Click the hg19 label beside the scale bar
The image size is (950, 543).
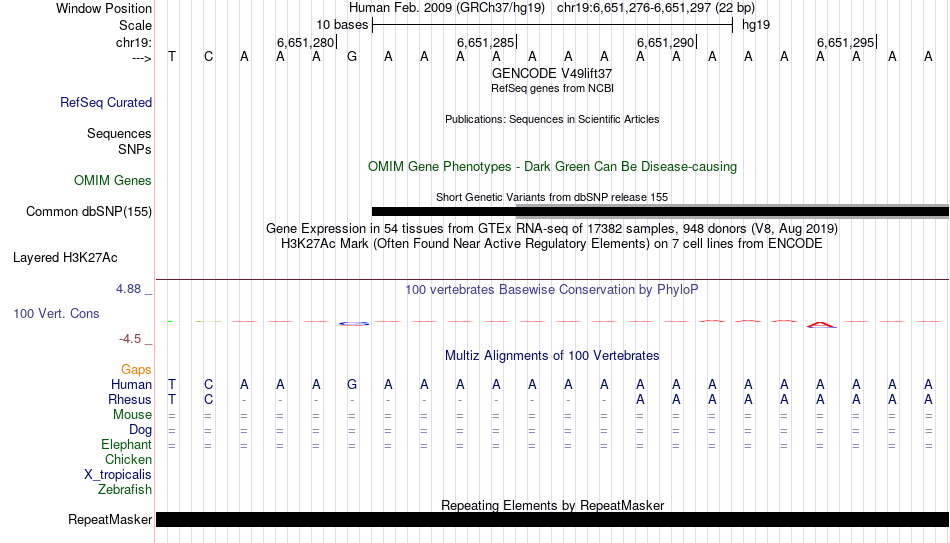[756, 25]
